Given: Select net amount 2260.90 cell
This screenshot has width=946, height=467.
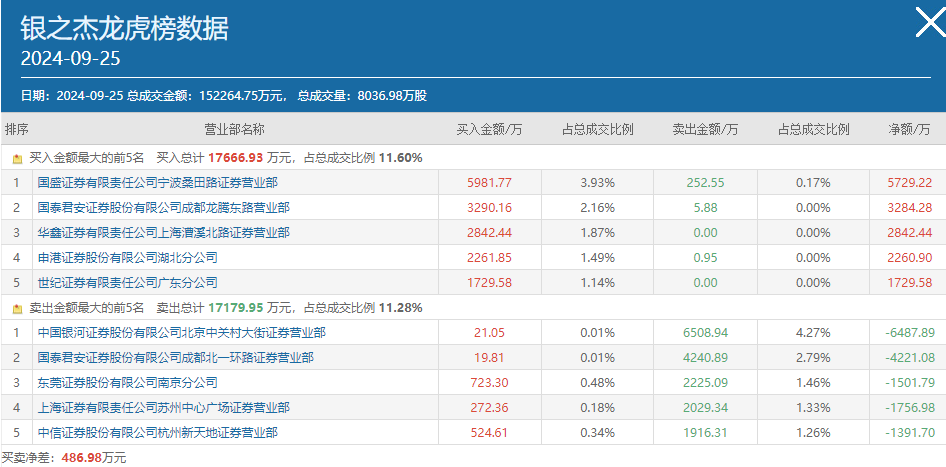Looking at the screenshot, I should (910, 258).
